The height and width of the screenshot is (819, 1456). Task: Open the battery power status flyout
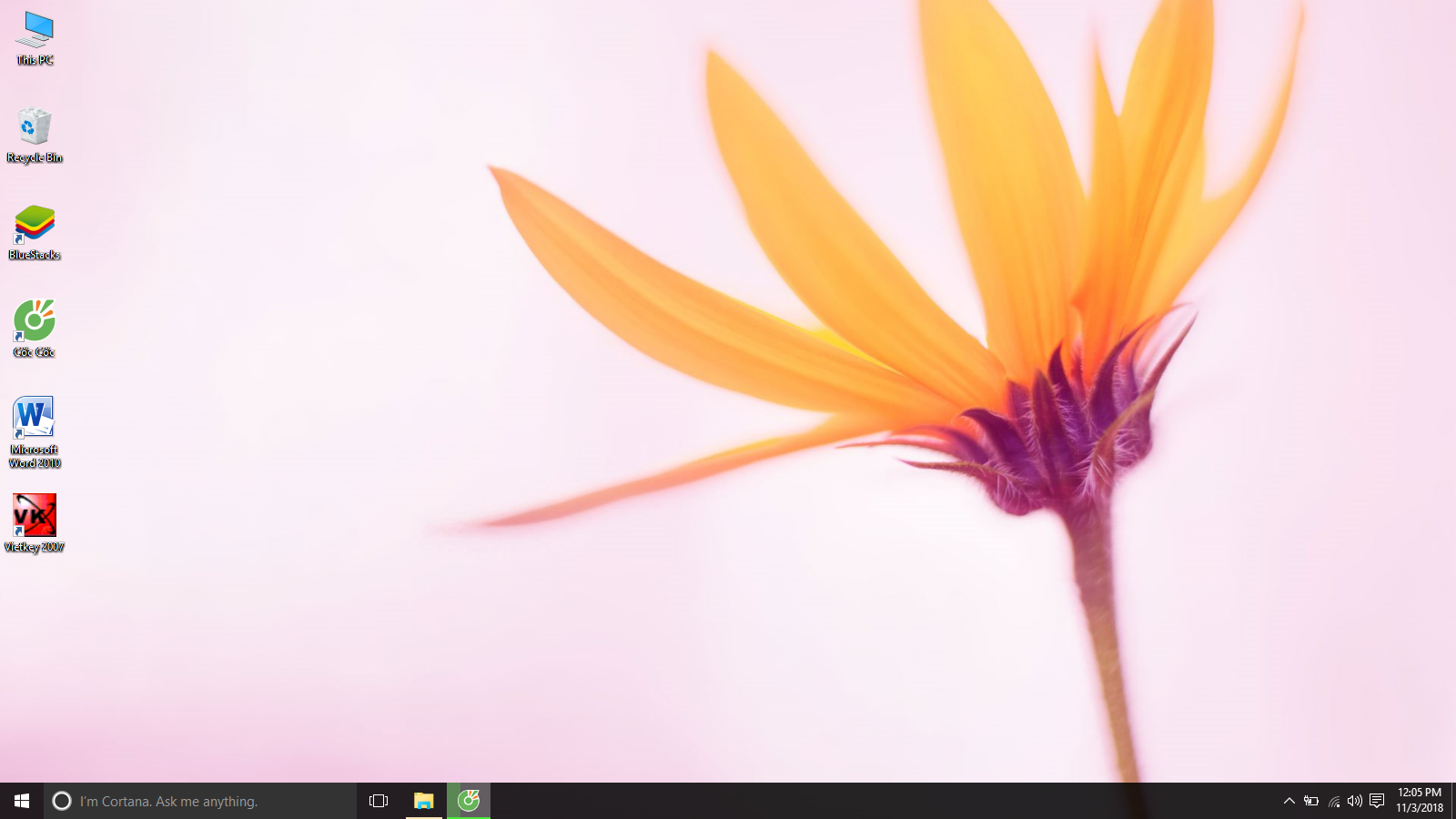click(1311, 801)
